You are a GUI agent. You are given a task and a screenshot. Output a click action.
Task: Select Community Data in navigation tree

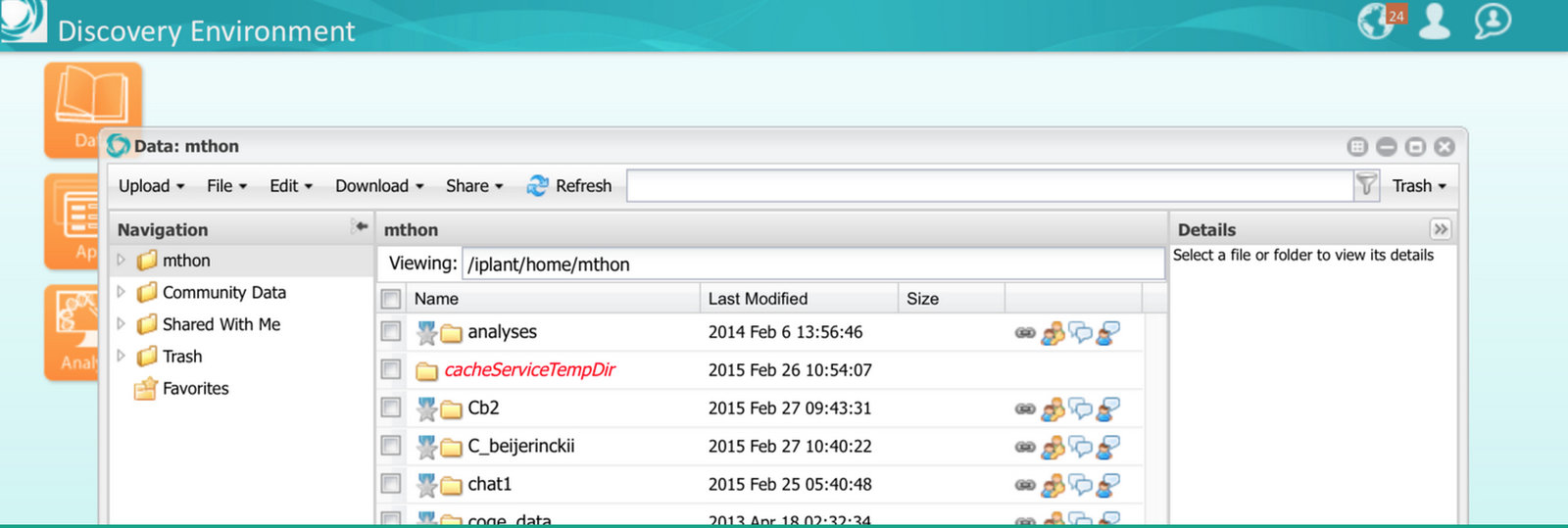pyautogui.click(x=224, y=292)
